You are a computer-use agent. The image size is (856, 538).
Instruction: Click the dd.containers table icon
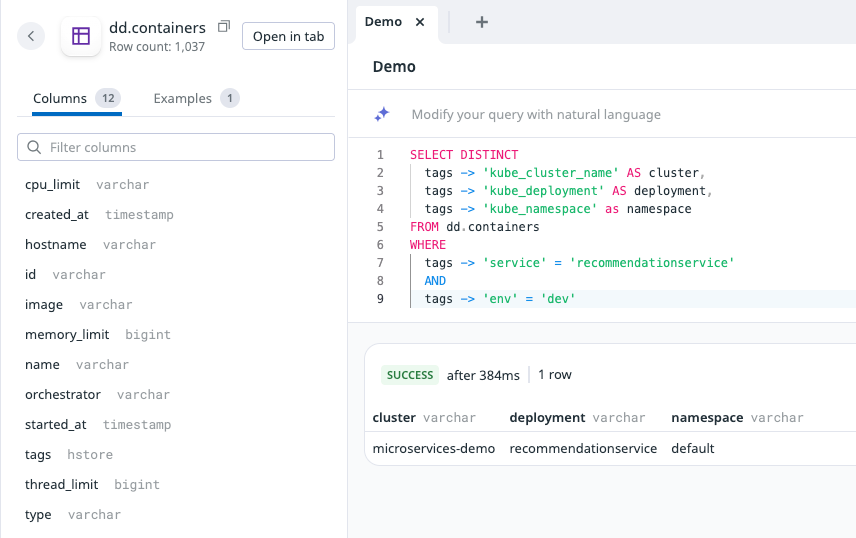pyautogui.click(x=81, y=36)
